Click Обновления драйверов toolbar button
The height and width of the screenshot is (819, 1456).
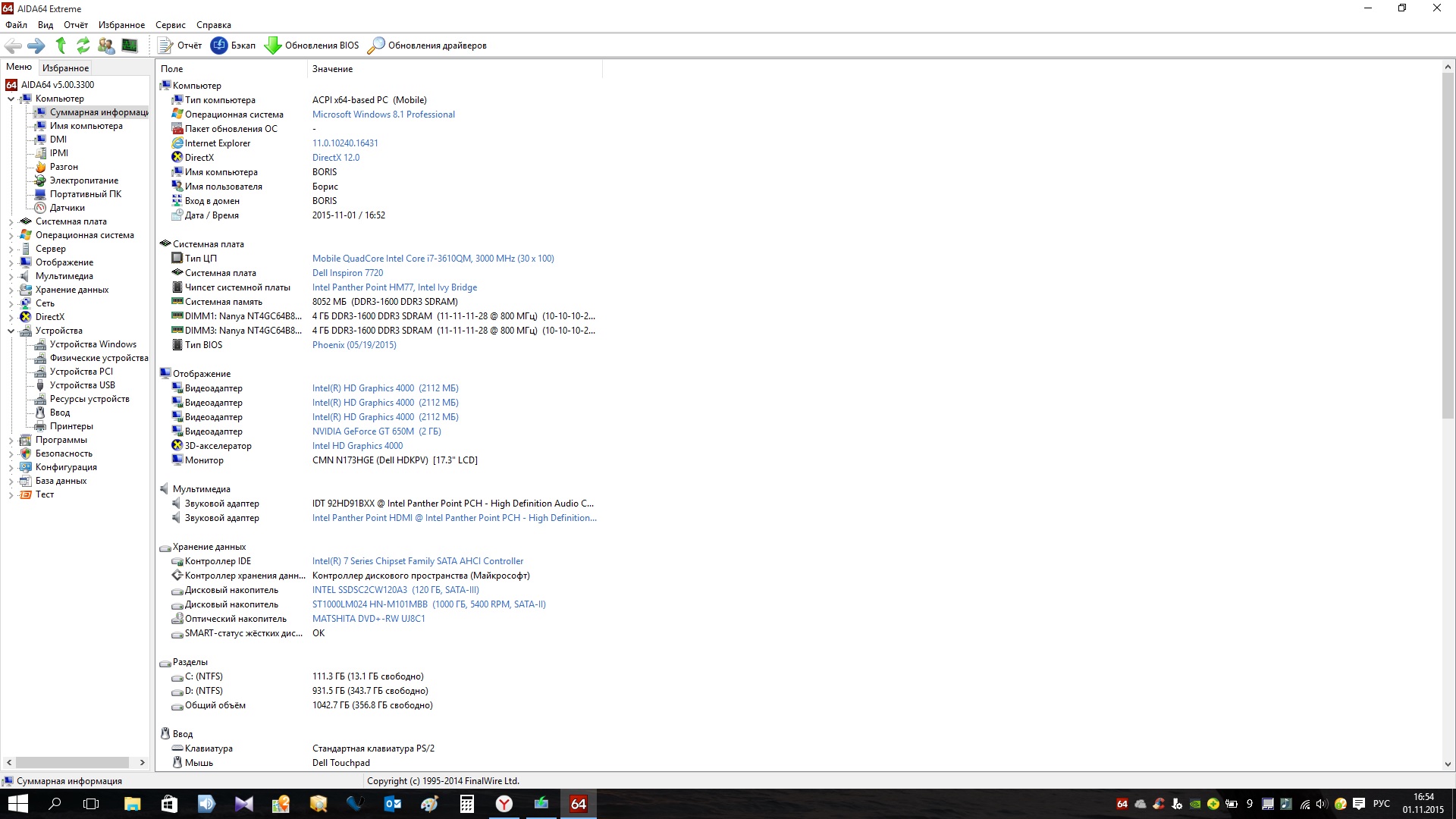tap(427, 45)
